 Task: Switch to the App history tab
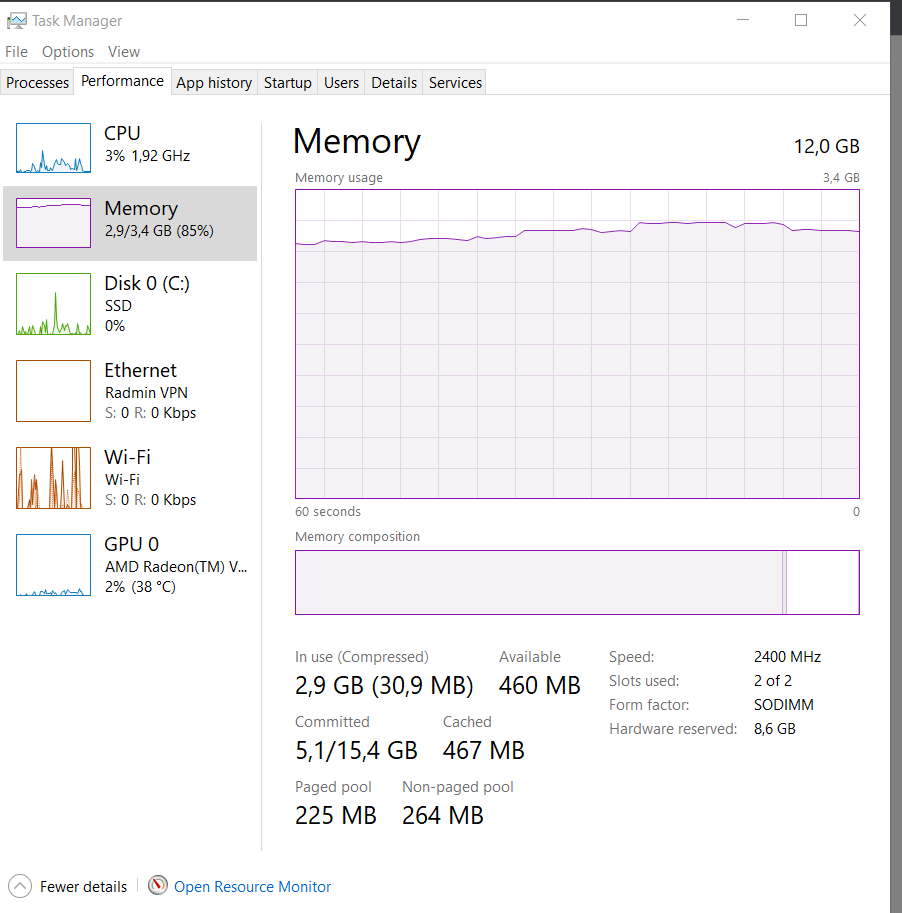point(214,83)
